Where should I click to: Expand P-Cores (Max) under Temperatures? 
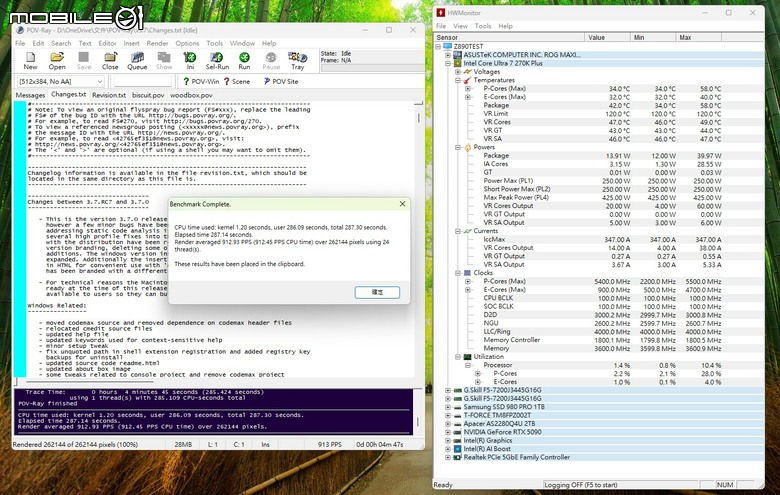468,89
